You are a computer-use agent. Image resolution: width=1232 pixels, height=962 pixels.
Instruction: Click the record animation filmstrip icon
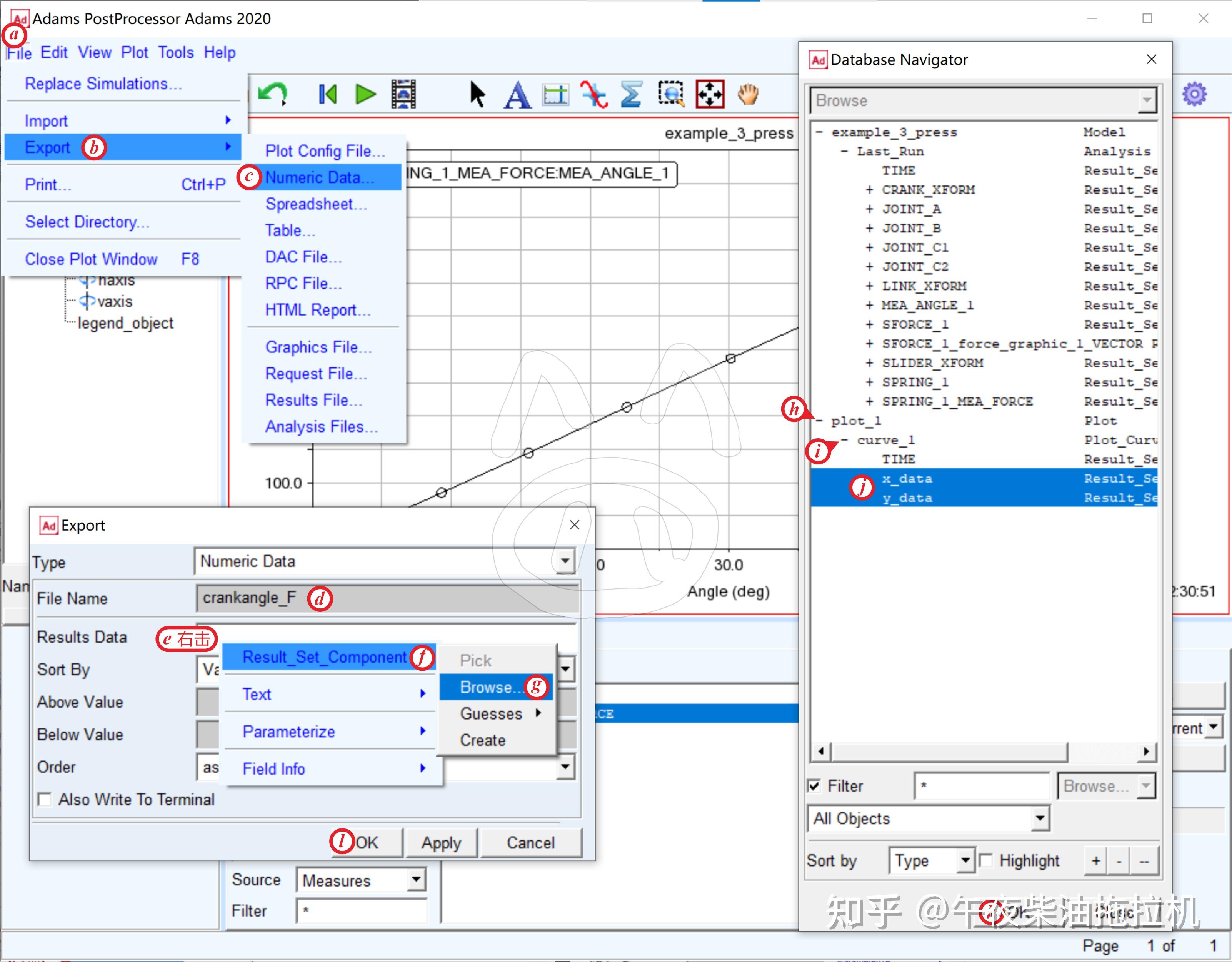(403, 94)
